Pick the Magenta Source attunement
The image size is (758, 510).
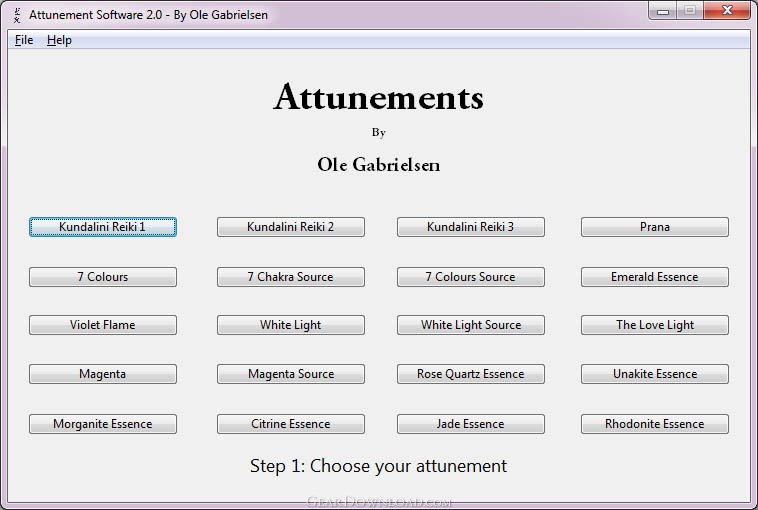click(x=291, y=374)
